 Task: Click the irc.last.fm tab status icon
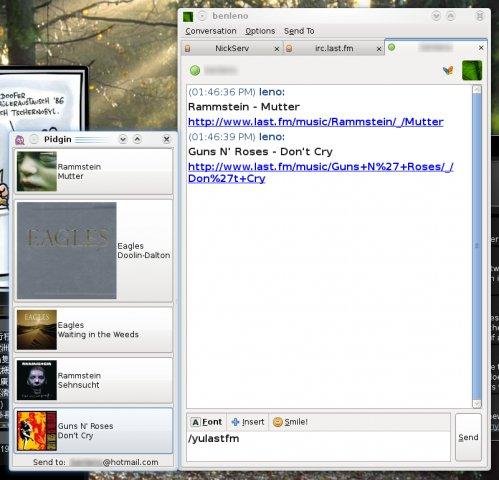coord(289,49)
